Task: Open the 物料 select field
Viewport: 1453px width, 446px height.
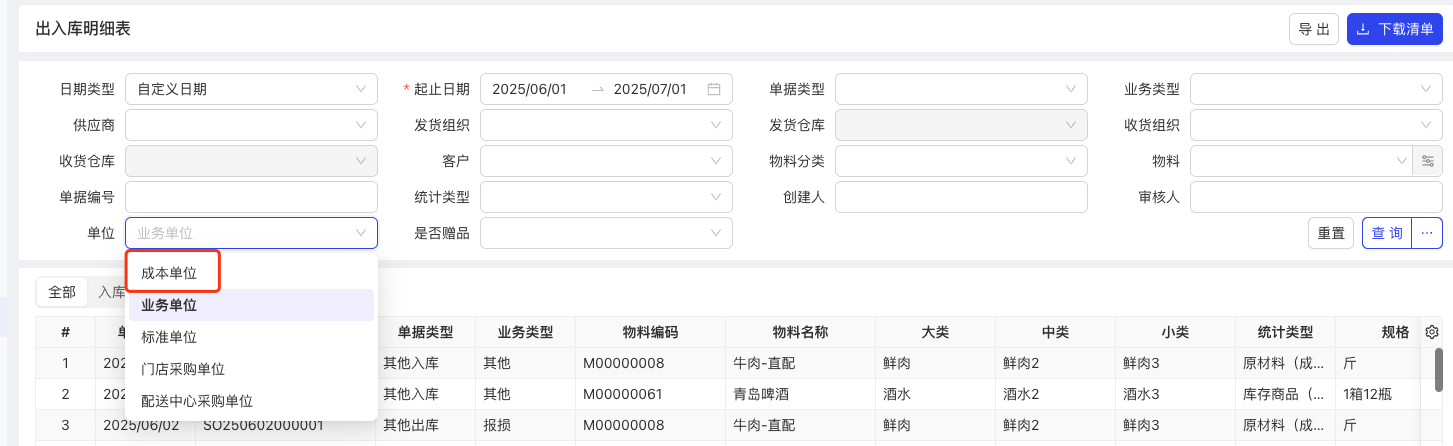Action: tap(1301, 161)
